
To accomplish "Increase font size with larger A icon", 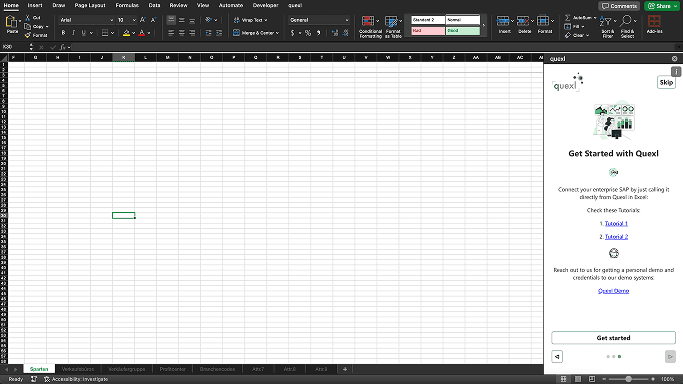I will (142, 20).
